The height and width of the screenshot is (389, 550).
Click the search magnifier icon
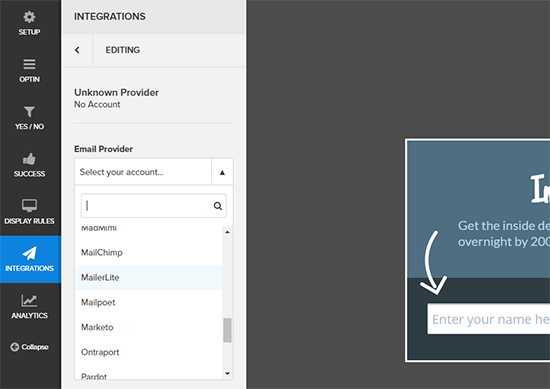click(218, 206)
